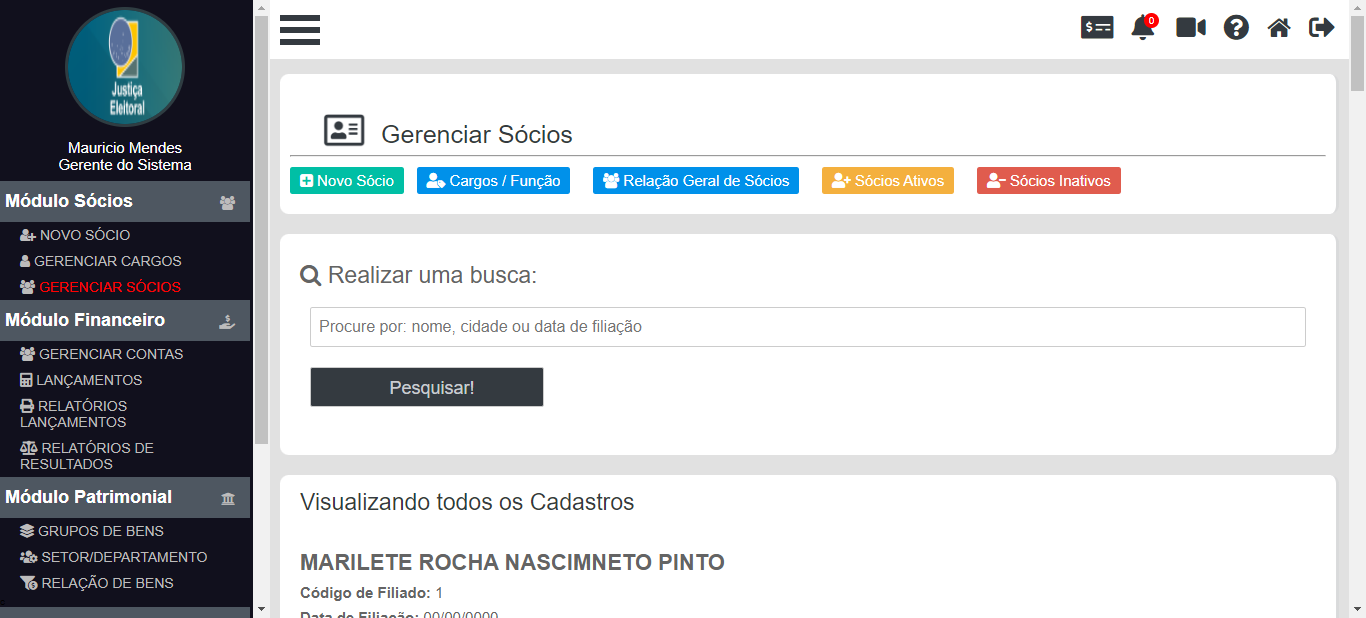1366x618 pixels.
Task: Click the Justiça Eleitoral profile avatar
Action: click(x=125, y=68)
